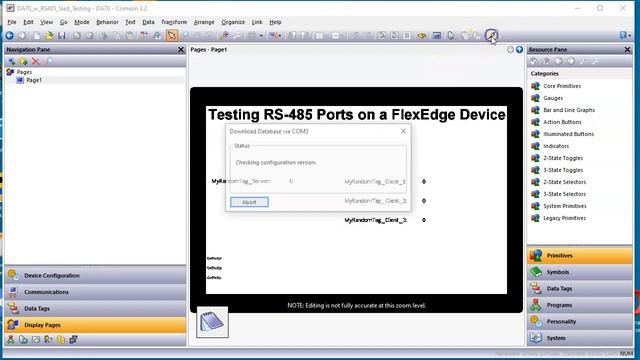Open the Help menu
Image resolution: width=640 pixels, height=360 pixels.
click(x=275, y=22)
